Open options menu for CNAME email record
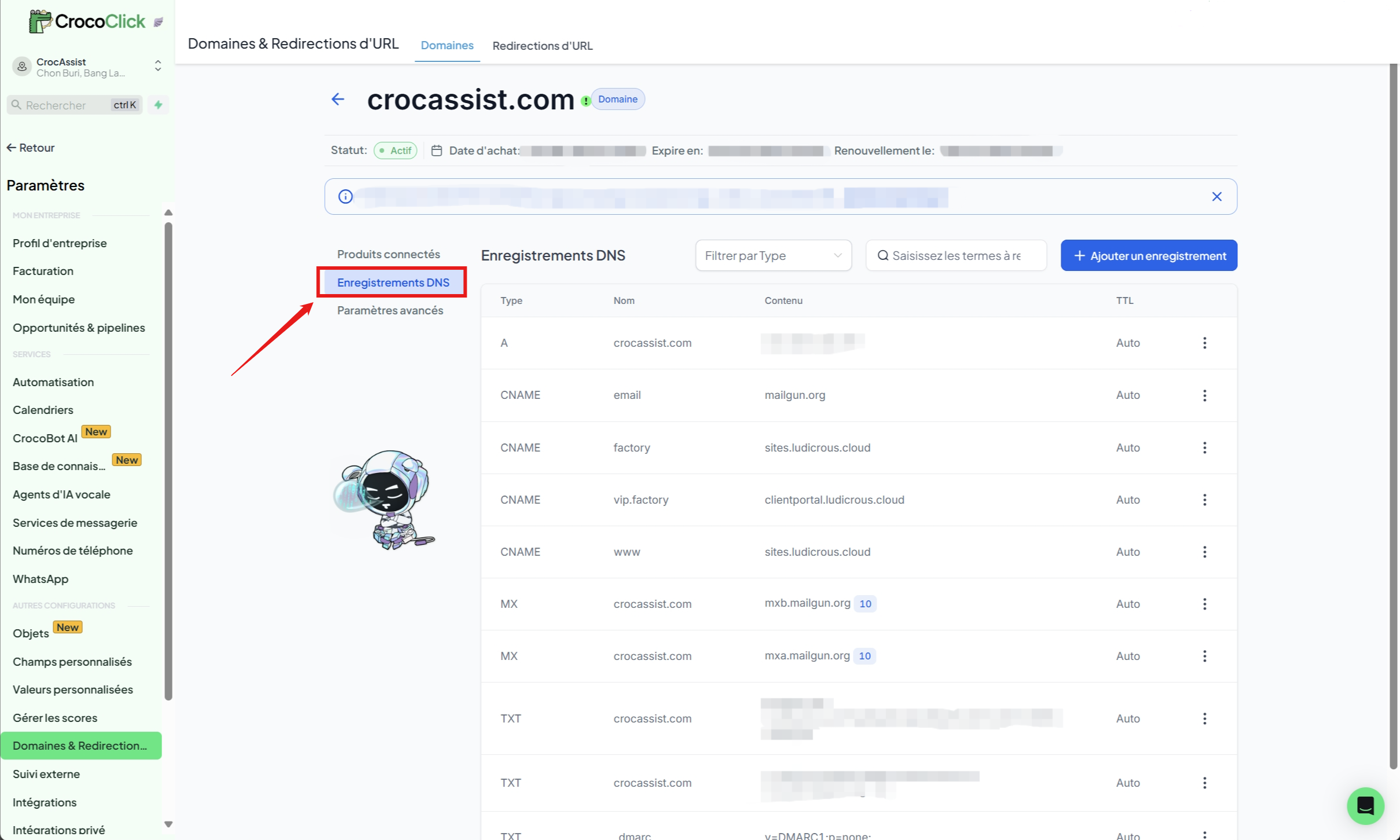This screenshot has height=840, width=1400. 1204,395
